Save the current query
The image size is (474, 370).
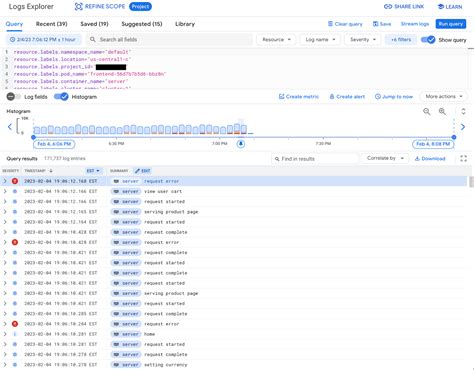tap(382, 24)
